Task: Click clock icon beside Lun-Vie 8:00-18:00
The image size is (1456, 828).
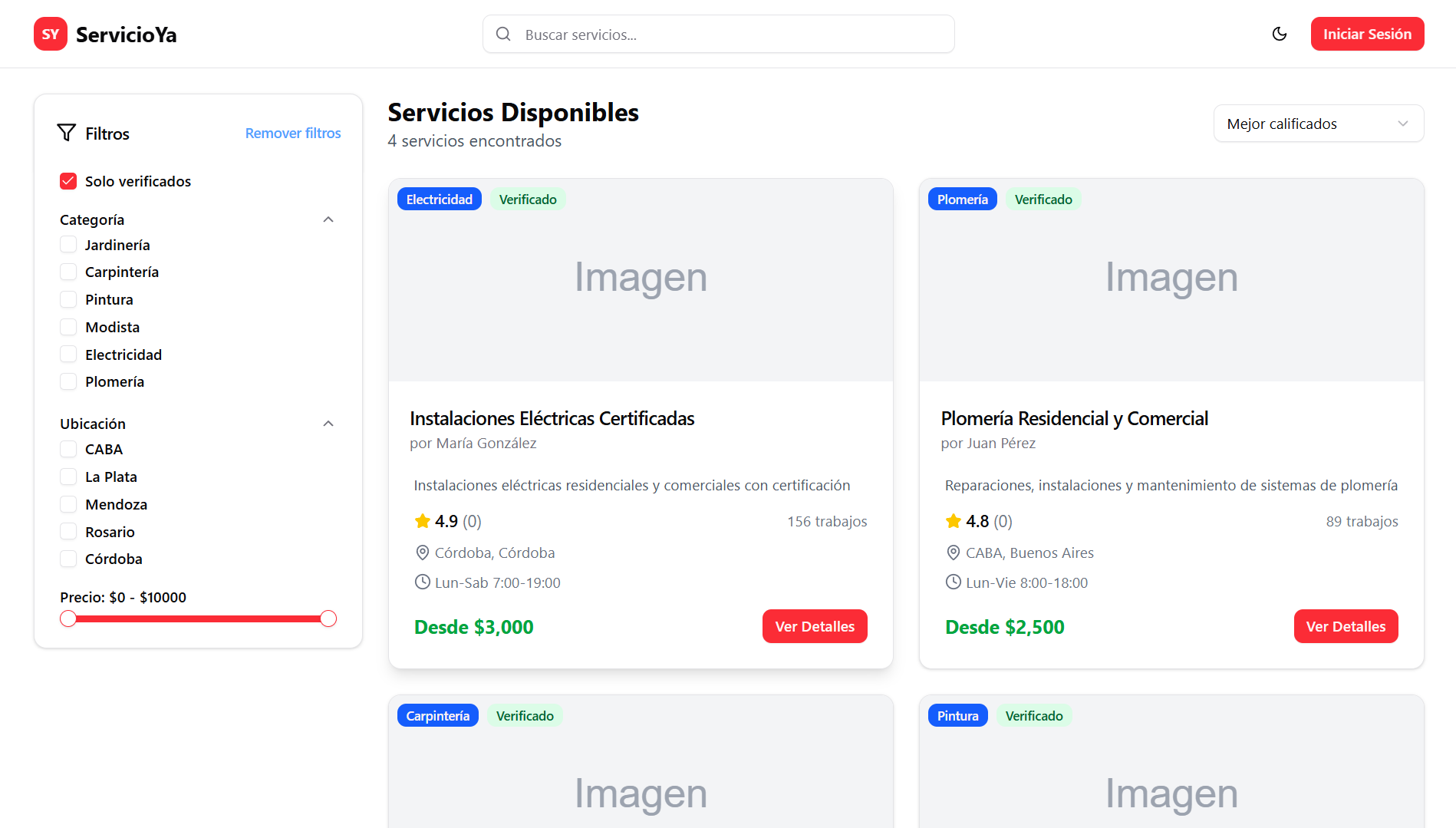Action: [x=954, y=582]
